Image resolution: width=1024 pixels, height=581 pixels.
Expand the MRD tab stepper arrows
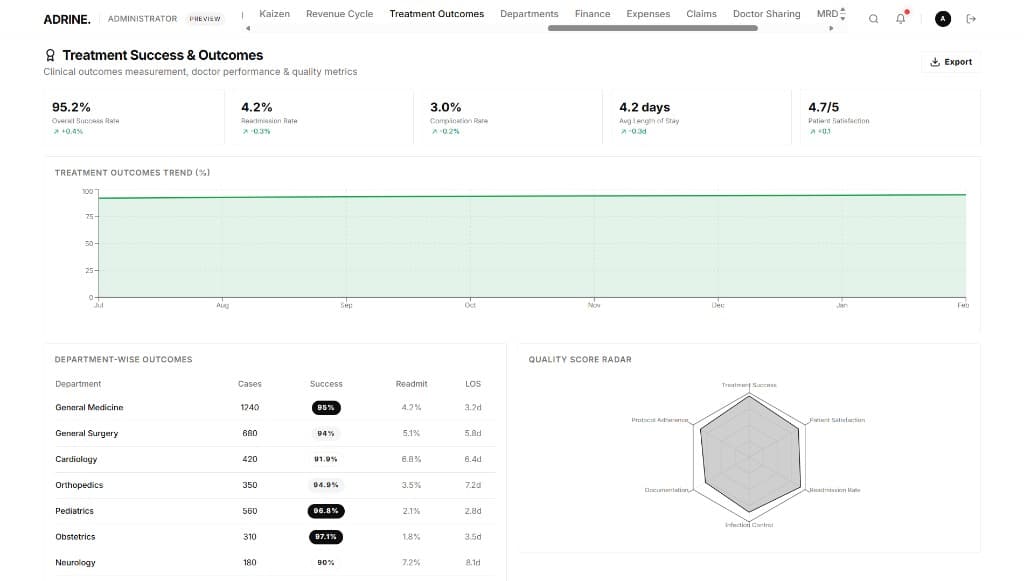coord(842,14)
